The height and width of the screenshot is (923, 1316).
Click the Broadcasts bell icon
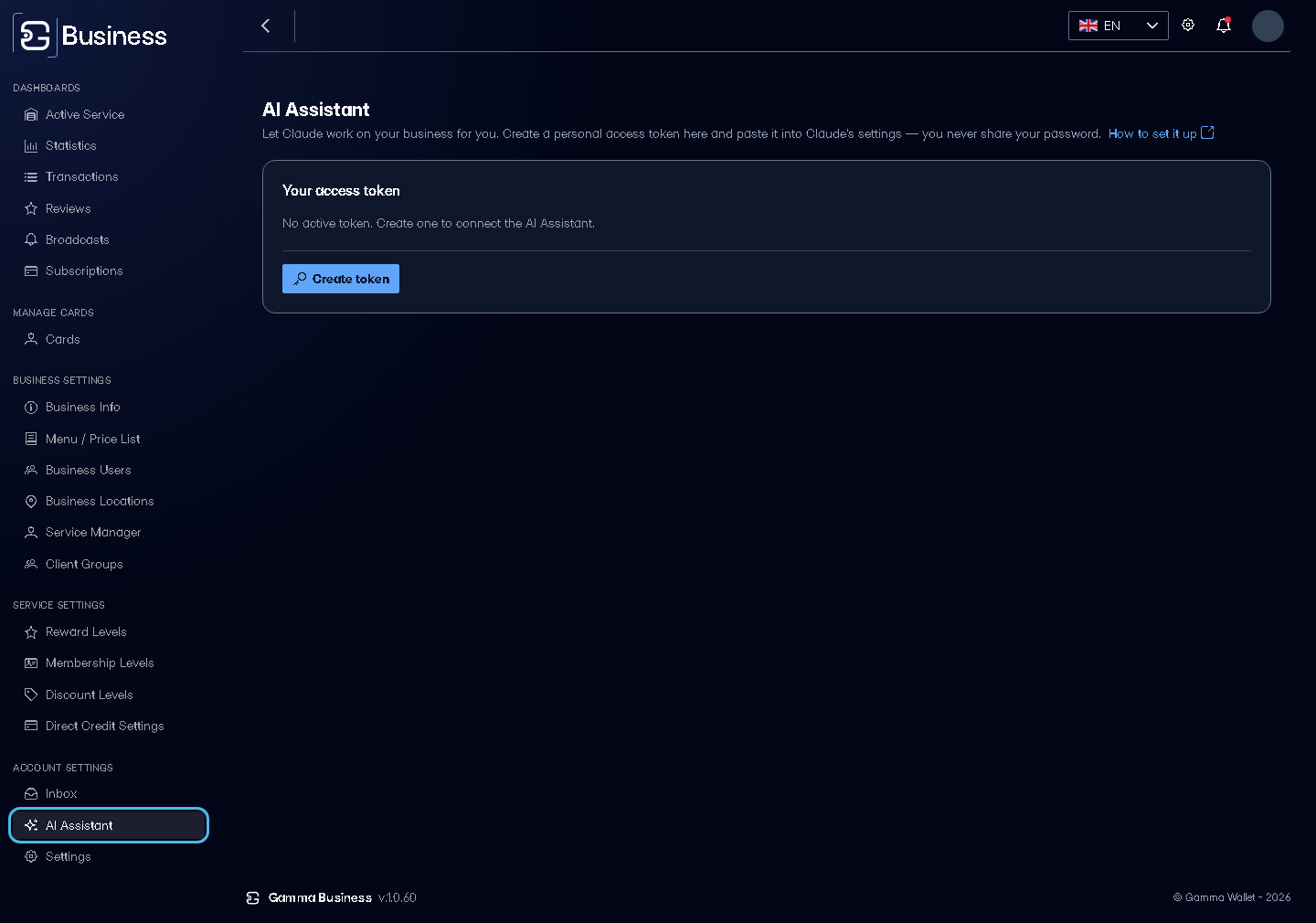point(31,240)
